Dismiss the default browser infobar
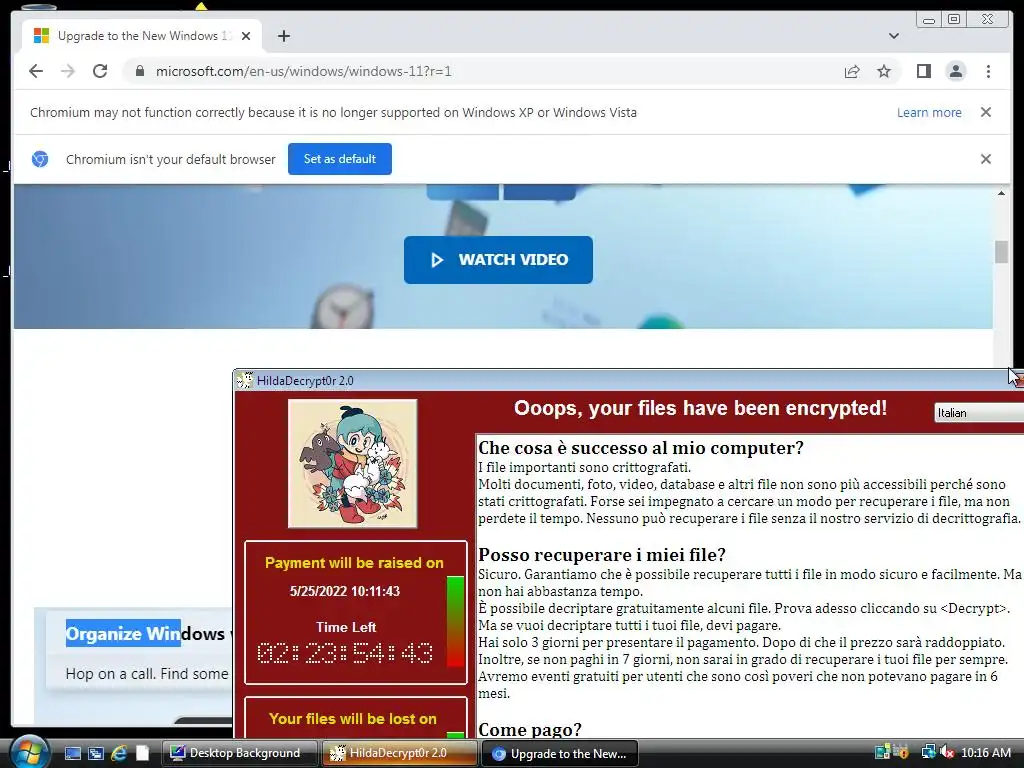Viewport: 1024px width, 768px height. [x=986, y=159]
